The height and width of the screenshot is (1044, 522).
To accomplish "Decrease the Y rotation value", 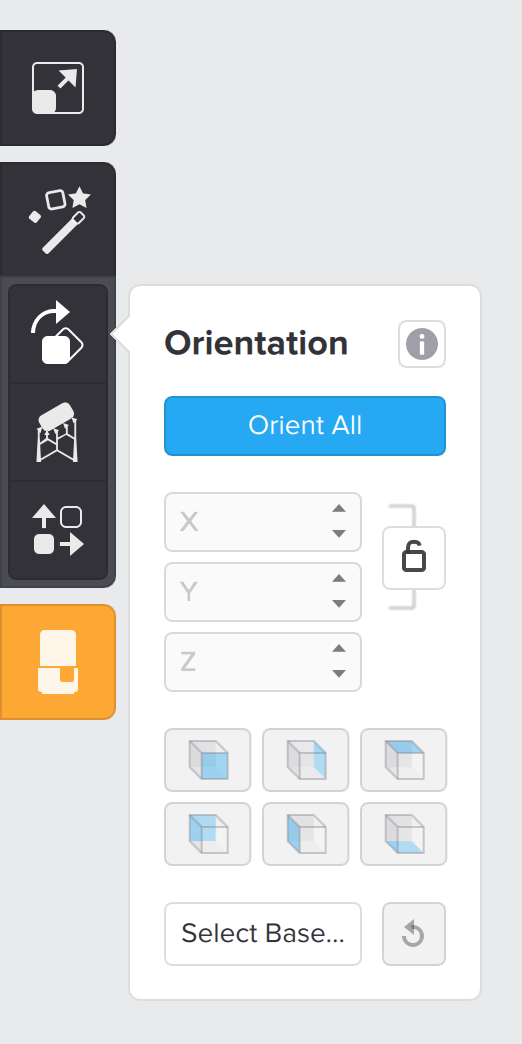I will point(339,604).
